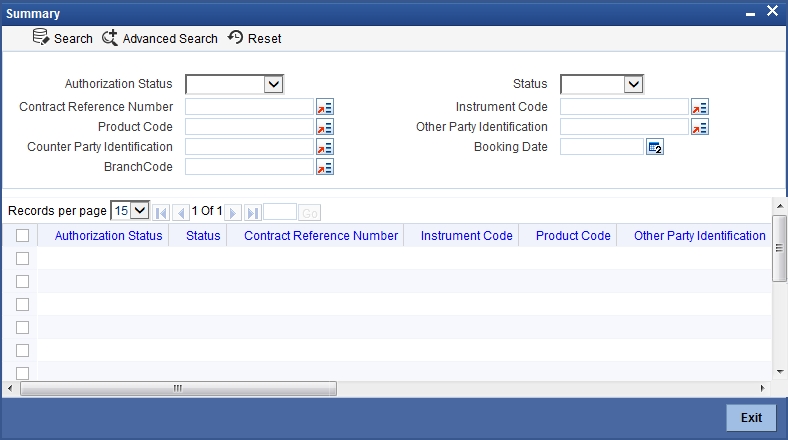
Task: Sort by Authorization Status column header
Action: [x=109, y=236]
